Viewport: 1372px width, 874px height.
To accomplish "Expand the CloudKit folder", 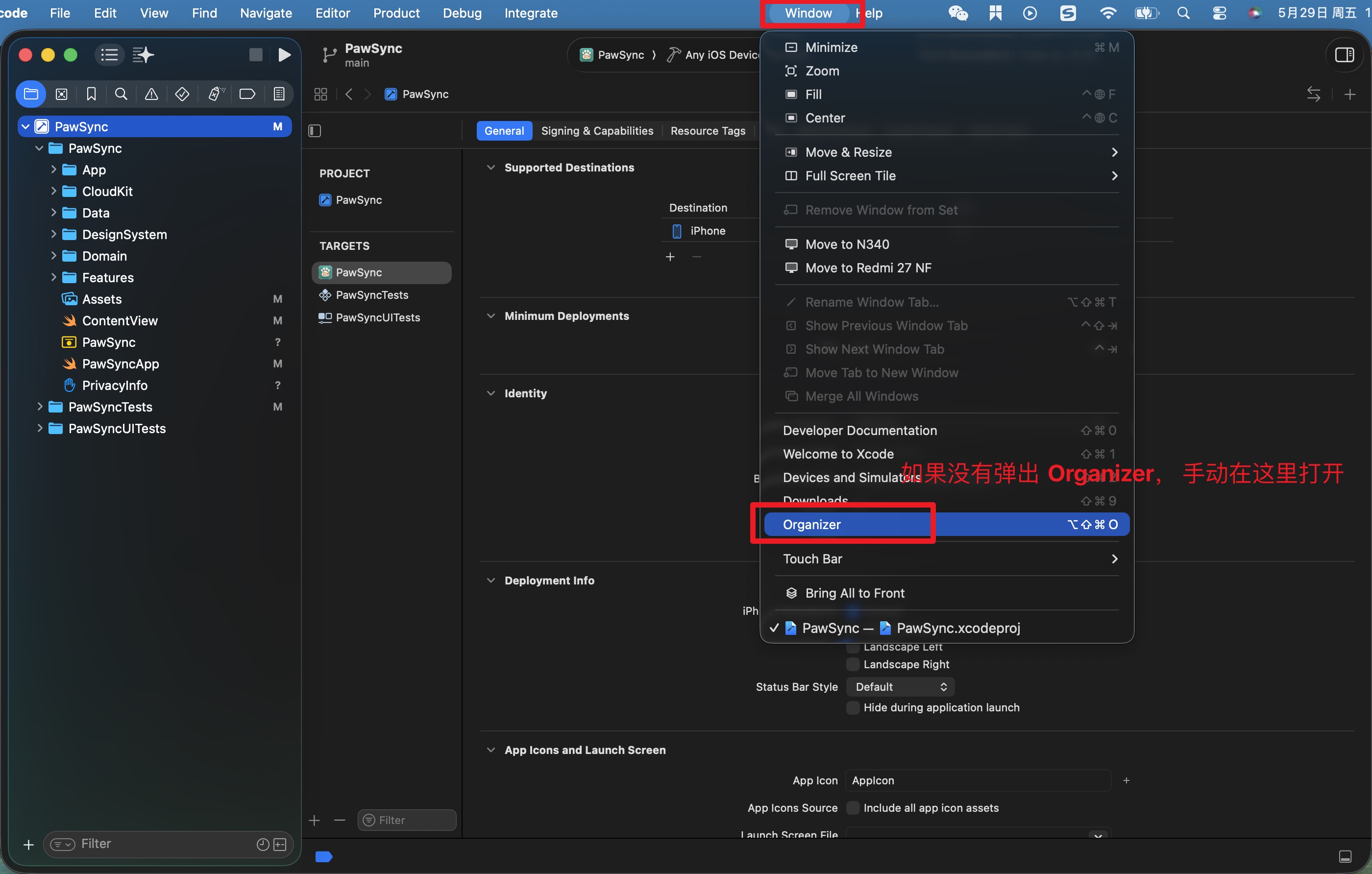I will tap(53, 192).
